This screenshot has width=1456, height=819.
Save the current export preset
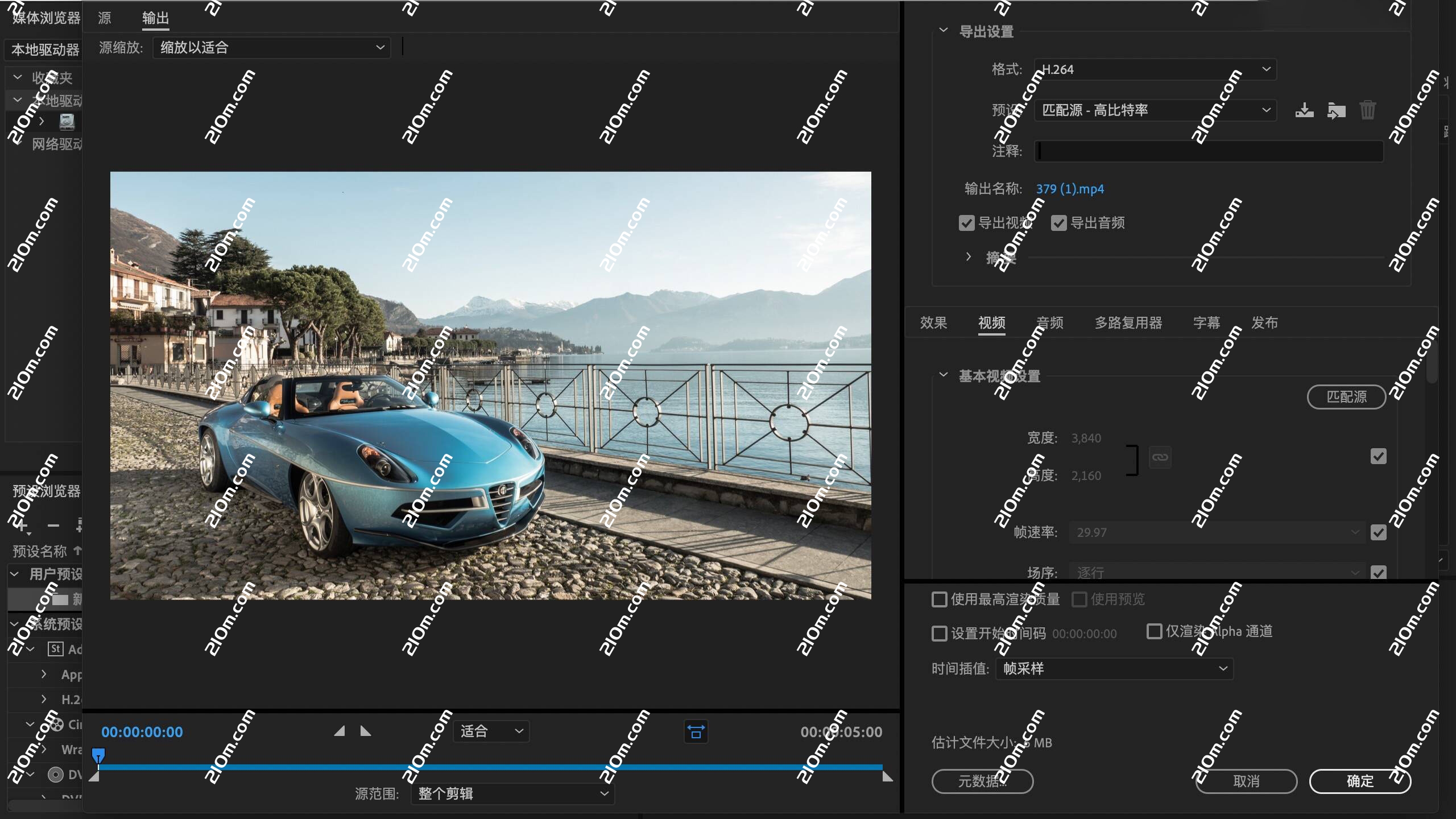pyautogui.click(x=1304, y=110)
